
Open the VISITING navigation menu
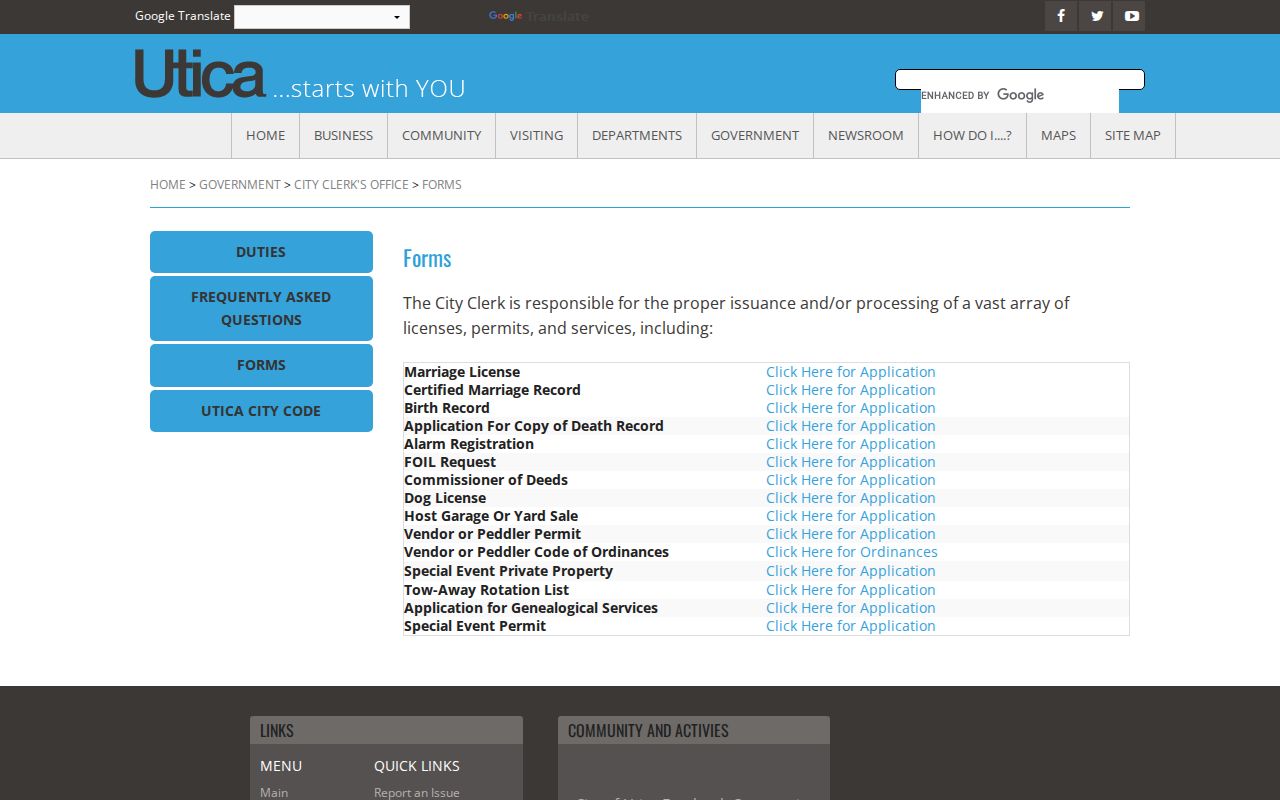[x=536, y=135]
